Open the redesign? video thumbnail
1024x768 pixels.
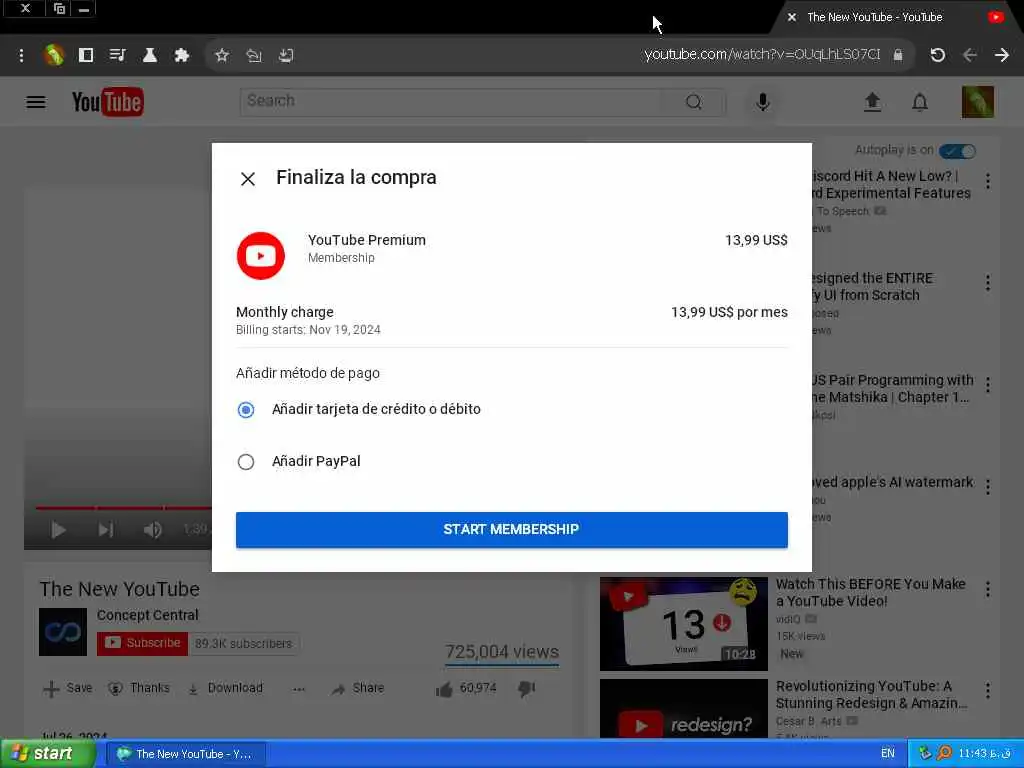click(x=684, y=709)
